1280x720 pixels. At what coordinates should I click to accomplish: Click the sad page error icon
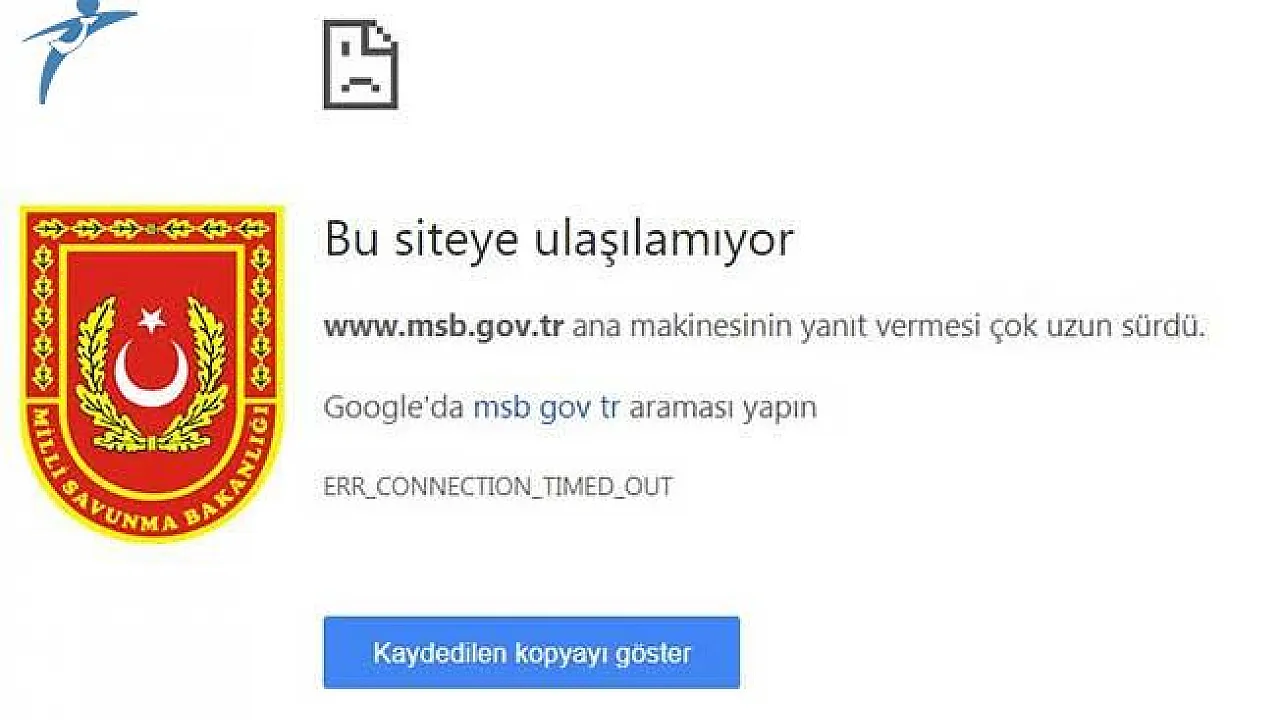point(360,64)
